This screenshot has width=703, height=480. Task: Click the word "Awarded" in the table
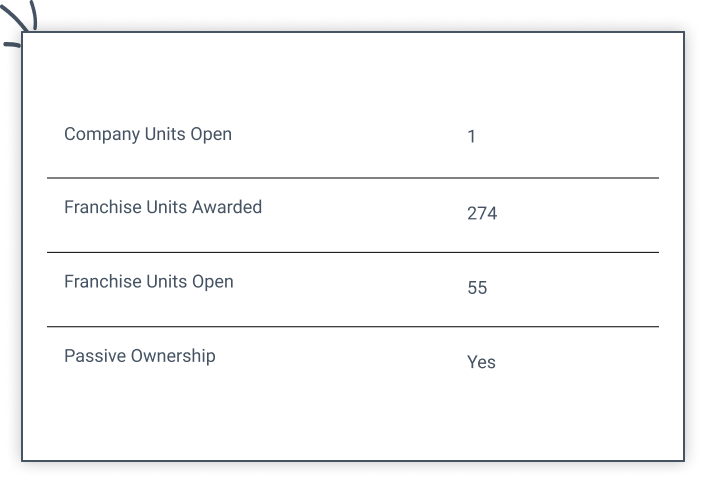point(228,208)
